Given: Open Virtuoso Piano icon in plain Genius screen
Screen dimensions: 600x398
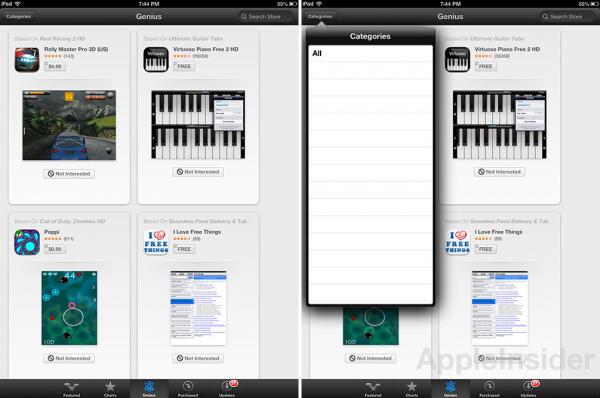Looking at the screenshot, I should click(x=156, y=60).
